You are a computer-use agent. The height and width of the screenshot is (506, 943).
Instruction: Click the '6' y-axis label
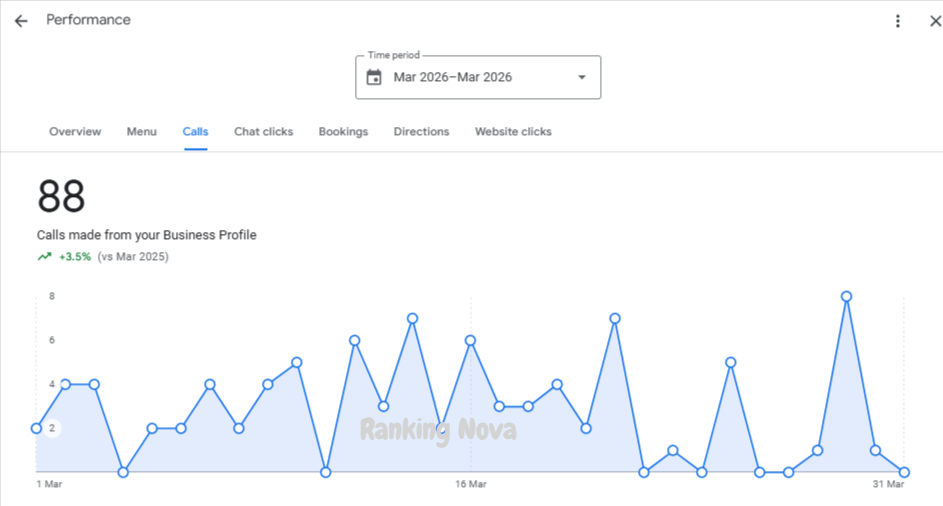click(x=52, y=340)
